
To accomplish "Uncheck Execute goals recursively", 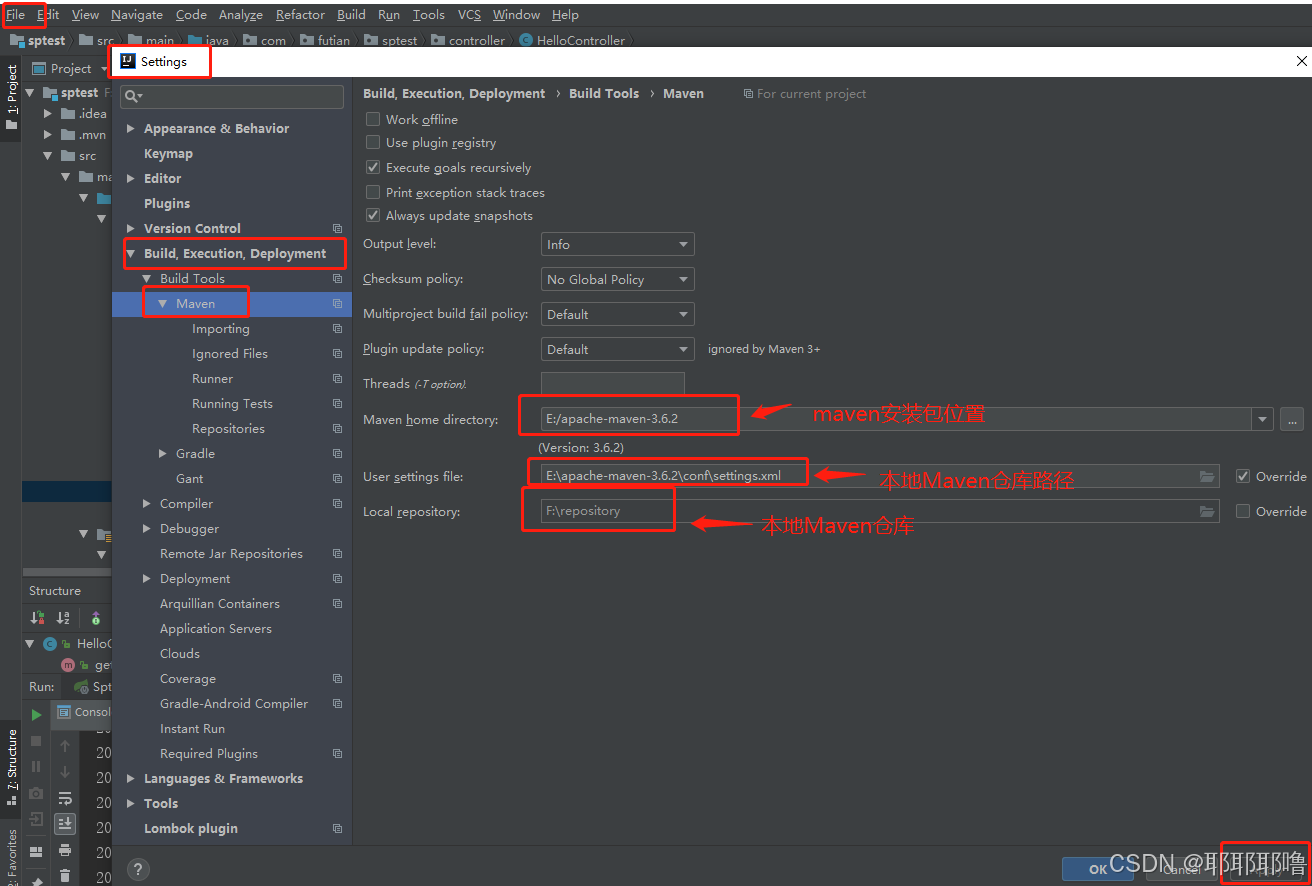I will pyautogui.click(x=373, y=168).
